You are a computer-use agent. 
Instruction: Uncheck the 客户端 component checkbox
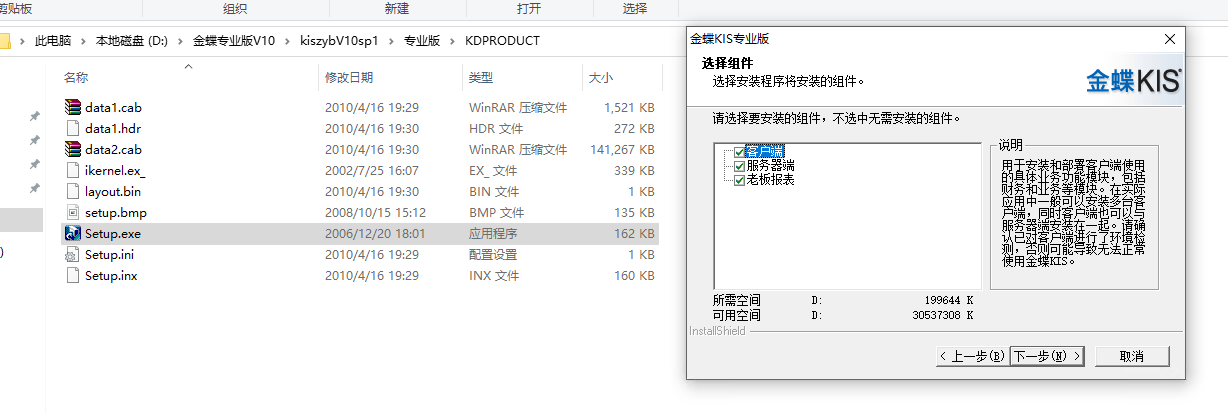click(x=739, y=152)
